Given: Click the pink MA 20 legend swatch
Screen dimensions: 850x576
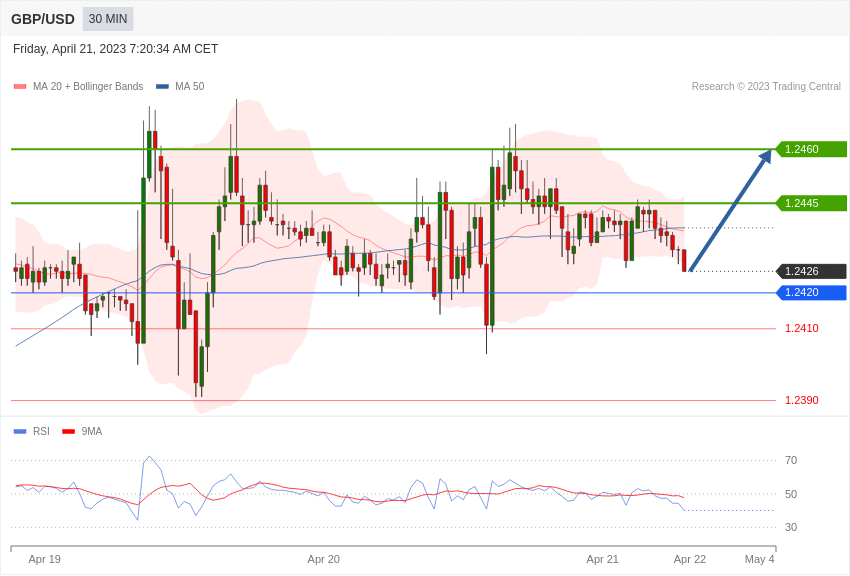Looking at the screenshot, I should click(x=20, y=87).
